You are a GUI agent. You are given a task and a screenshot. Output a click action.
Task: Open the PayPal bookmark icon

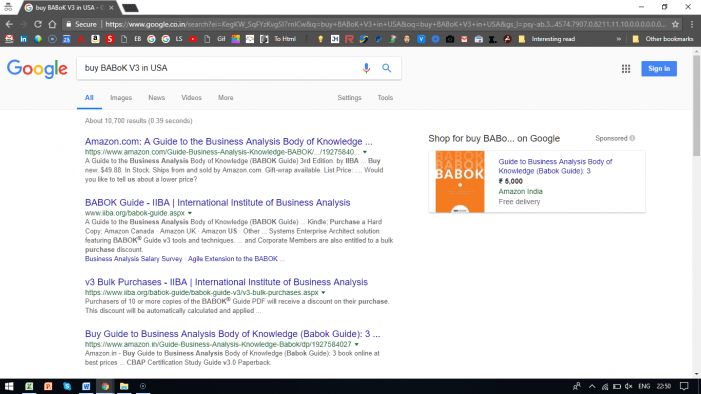coord(378,39)
